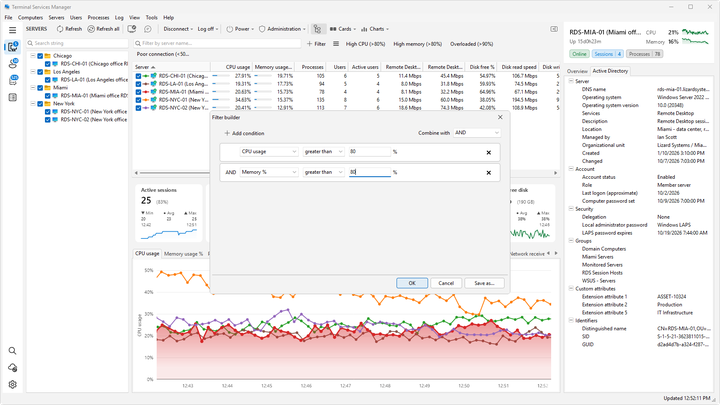The image size is (720, 405).
Task: Open the Combine with AND dropdown
Action: click(476, 133)
